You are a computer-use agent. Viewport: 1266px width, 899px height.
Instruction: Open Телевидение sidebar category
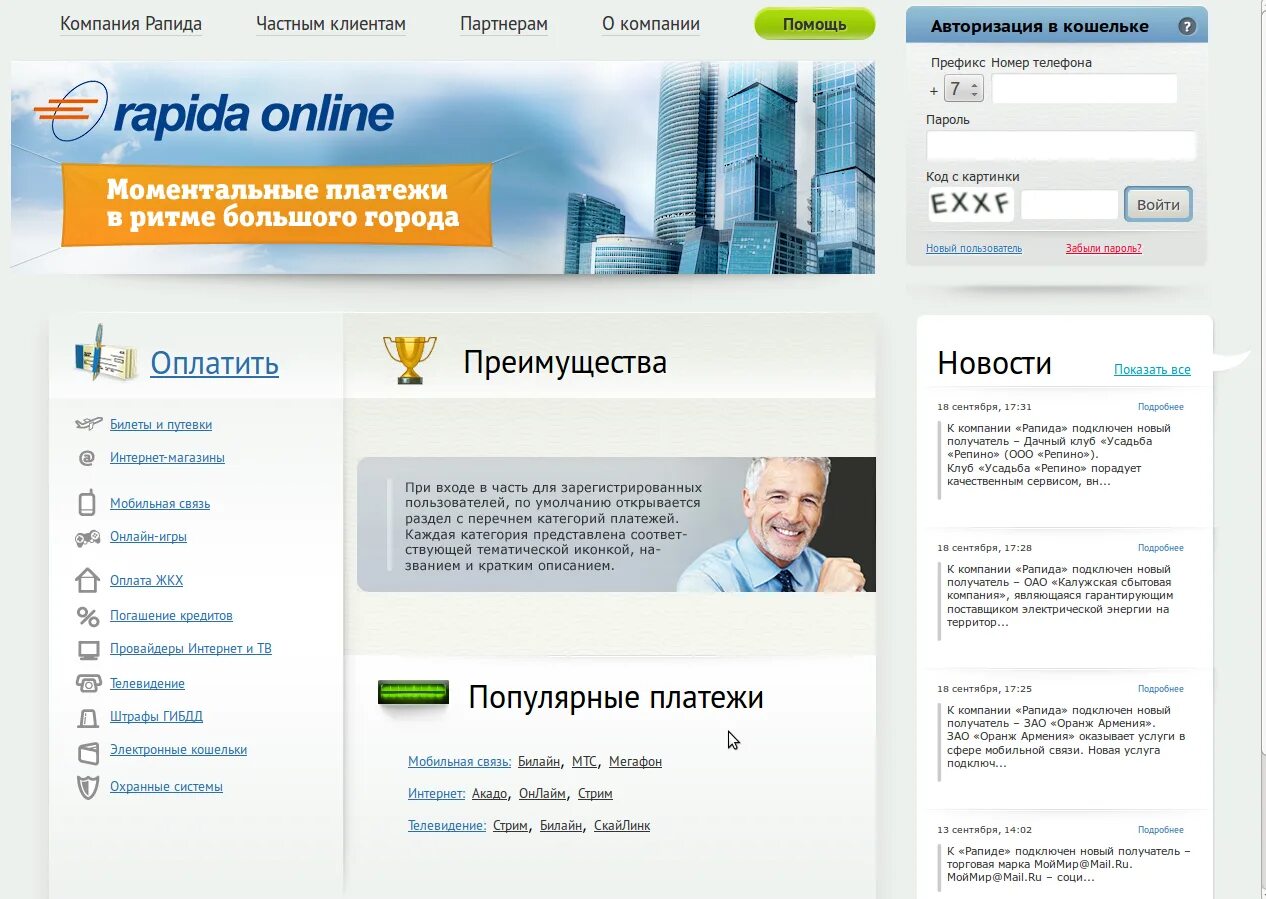(147, 684)
